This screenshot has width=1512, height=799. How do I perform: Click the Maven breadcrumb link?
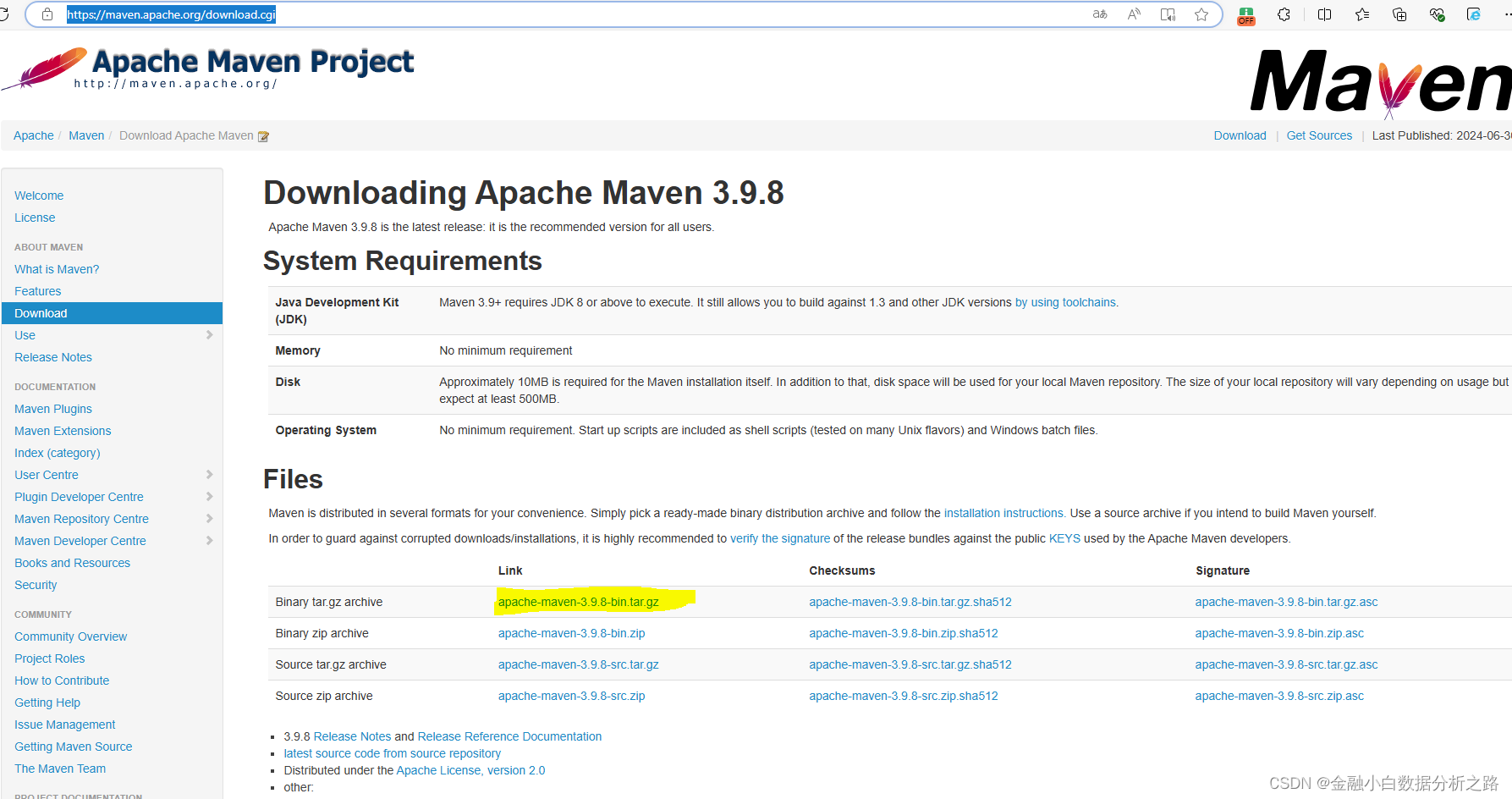pyautogui.click(x=86, y=135)
